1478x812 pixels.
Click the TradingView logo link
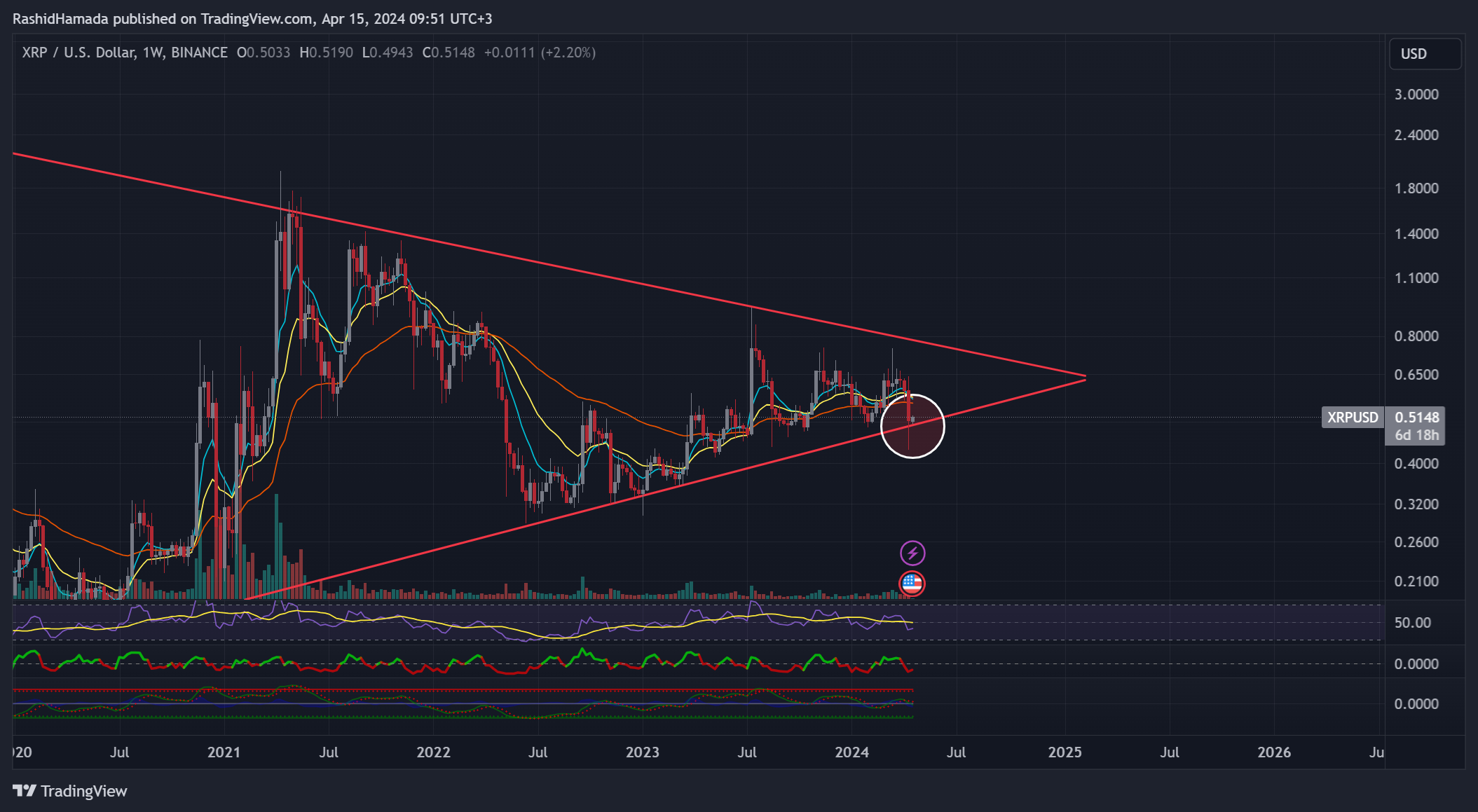coord(70,791)
